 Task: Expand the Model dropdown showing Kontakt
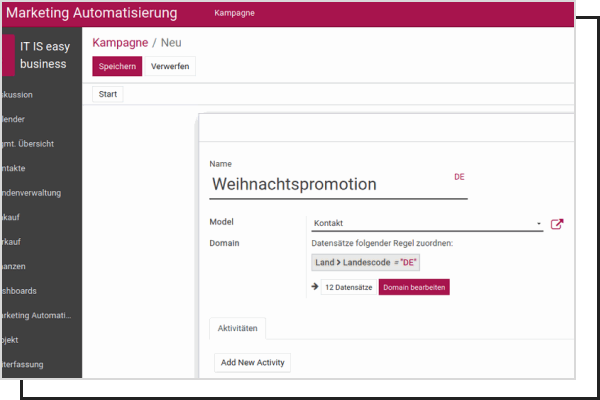click(538, 224)
